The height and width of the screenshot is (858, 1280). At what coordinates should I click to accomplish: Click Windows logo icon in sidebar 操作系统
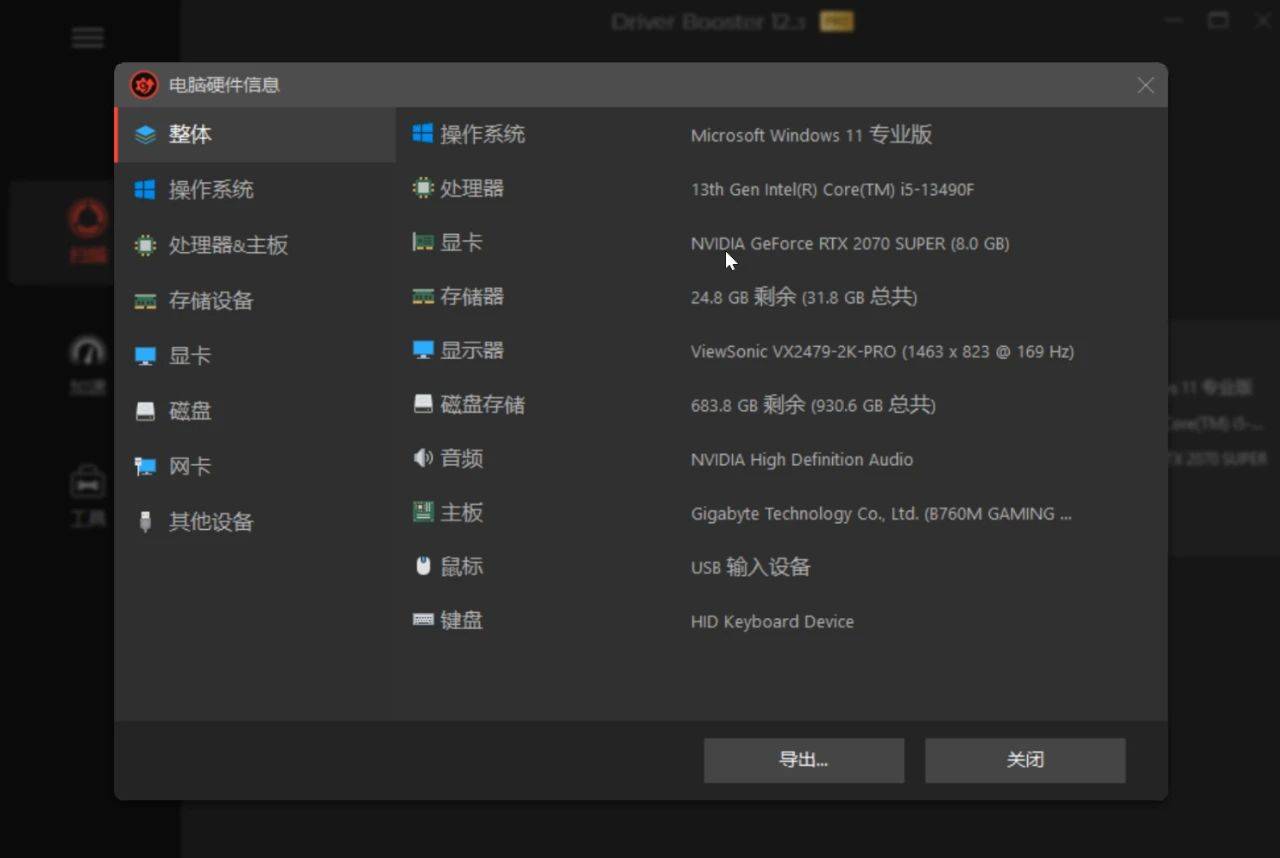pyautogui.click(x=145, y=189)
